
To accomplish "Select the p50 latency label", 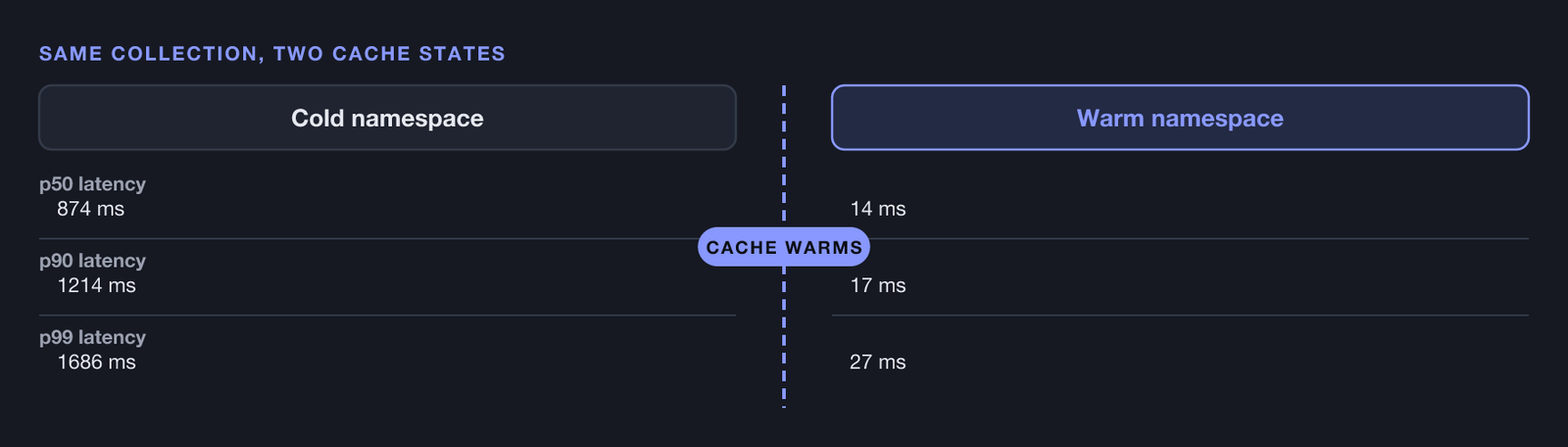I will (x=92, y=184).
